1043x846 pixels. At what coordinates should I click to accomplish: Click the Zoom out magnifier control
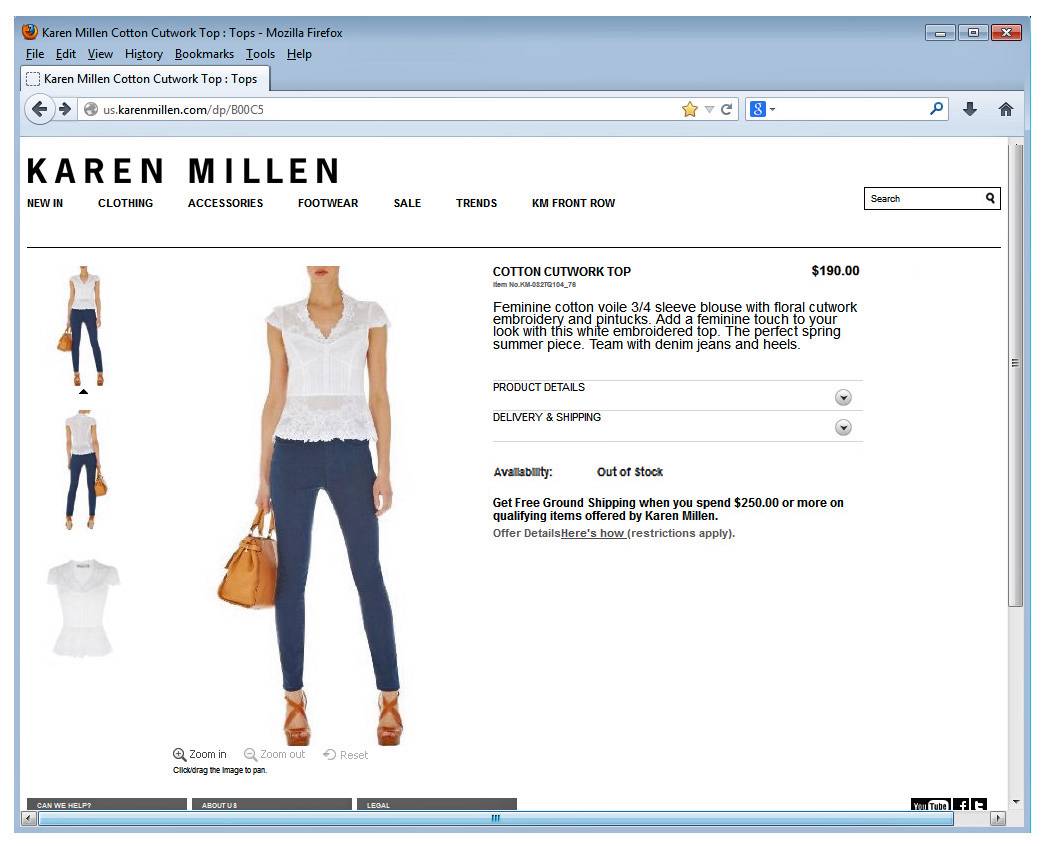point(275,754)
